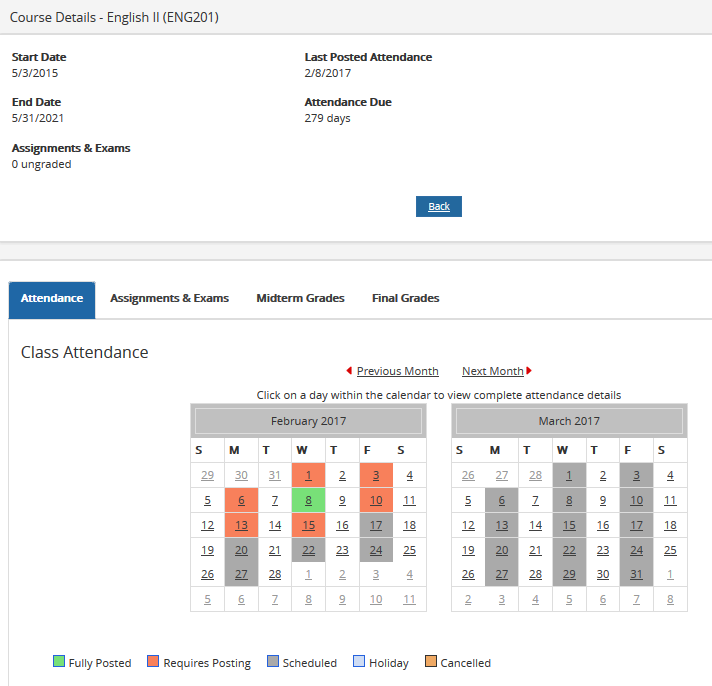Image resolution: width=712 pixels, height=686 pixels.
Task: Open the Previous Month link
Action: click(397, 371)
